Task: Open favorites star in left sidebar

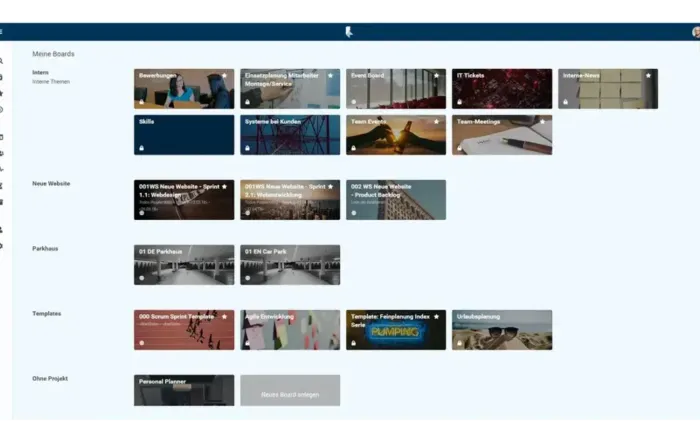Action: [1, 93]
